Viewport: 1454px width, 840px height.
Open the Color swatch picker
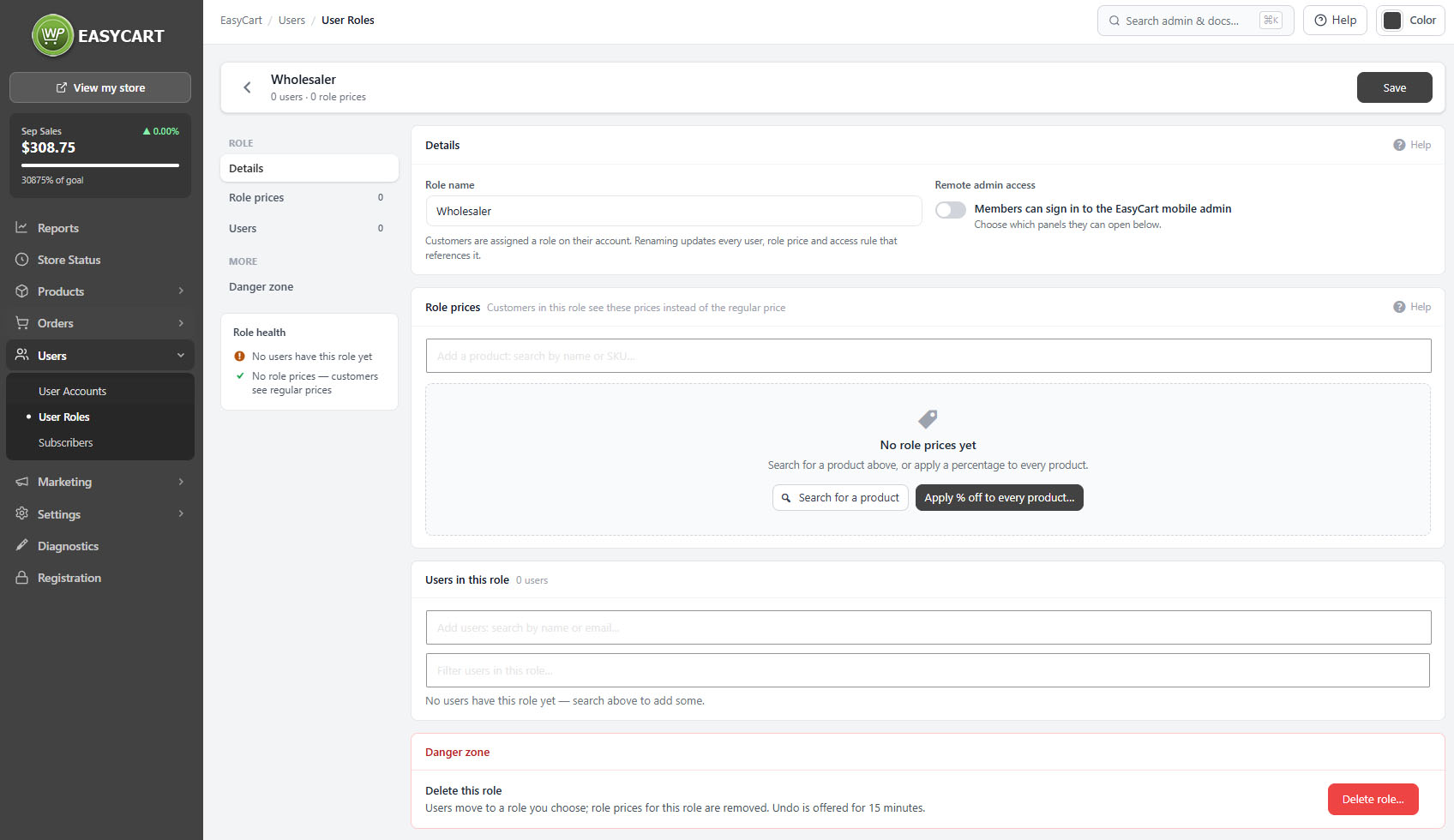pos(1409,21)
